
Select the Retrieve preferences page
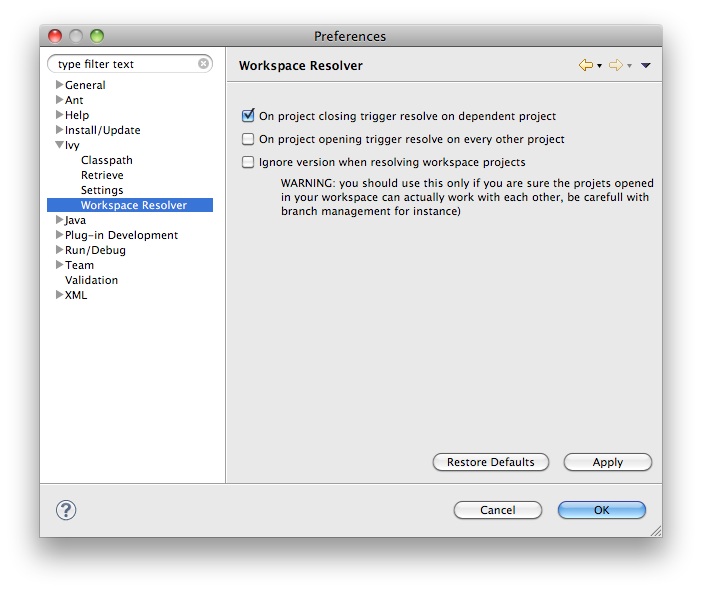tap(102, 175)
